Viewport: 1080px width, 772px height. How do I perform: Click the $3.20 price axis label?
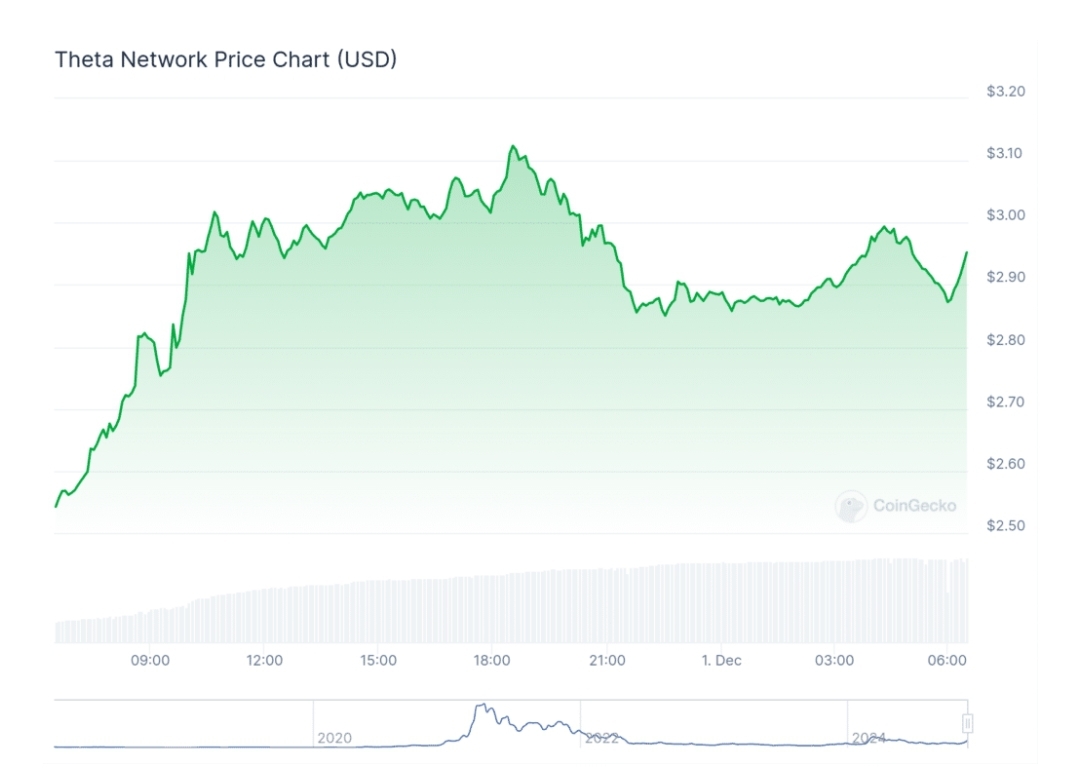(x=1006, y=92)
